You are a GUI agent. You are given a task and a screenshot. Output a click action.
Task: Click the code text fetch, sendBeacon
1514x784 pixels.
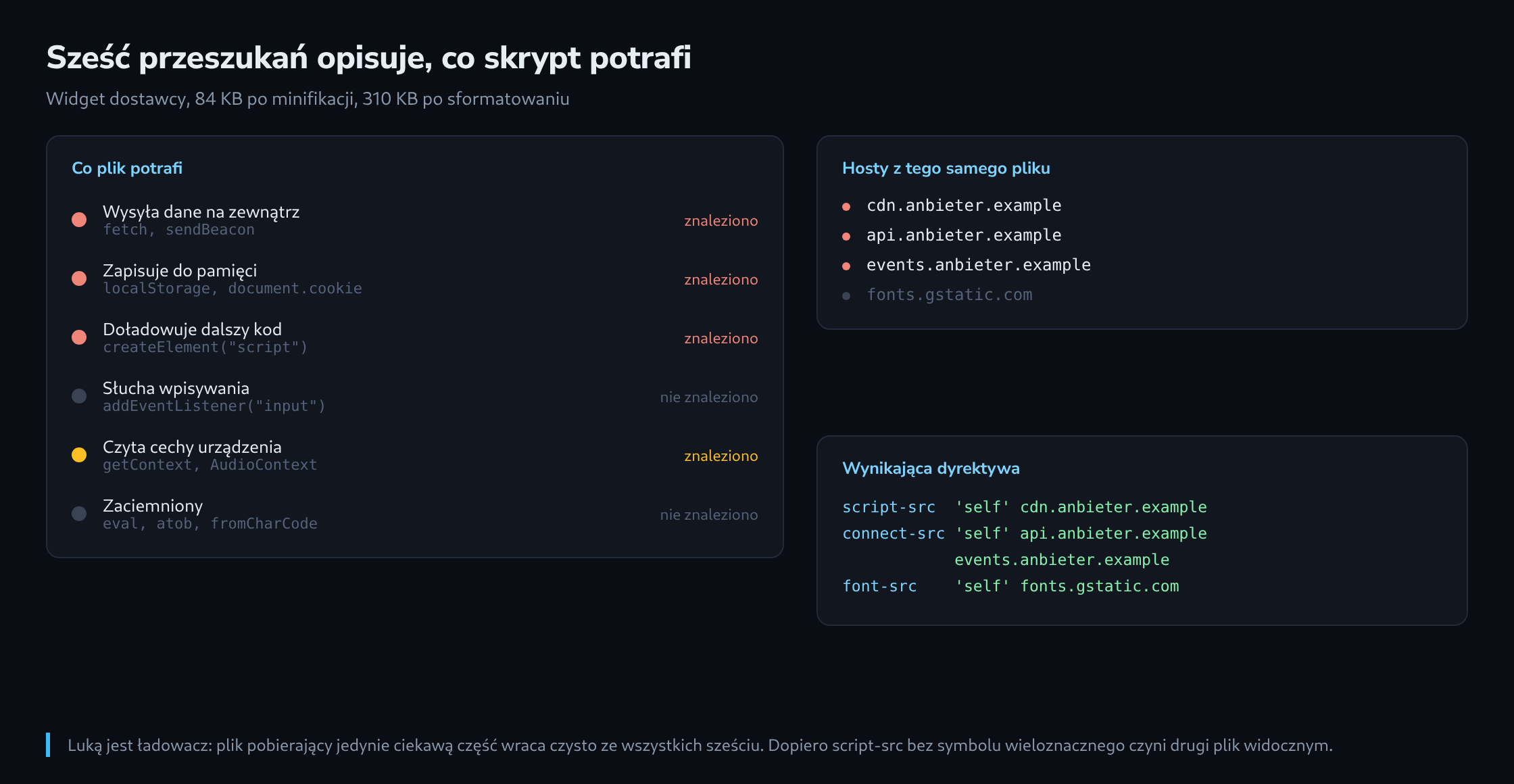178,230
